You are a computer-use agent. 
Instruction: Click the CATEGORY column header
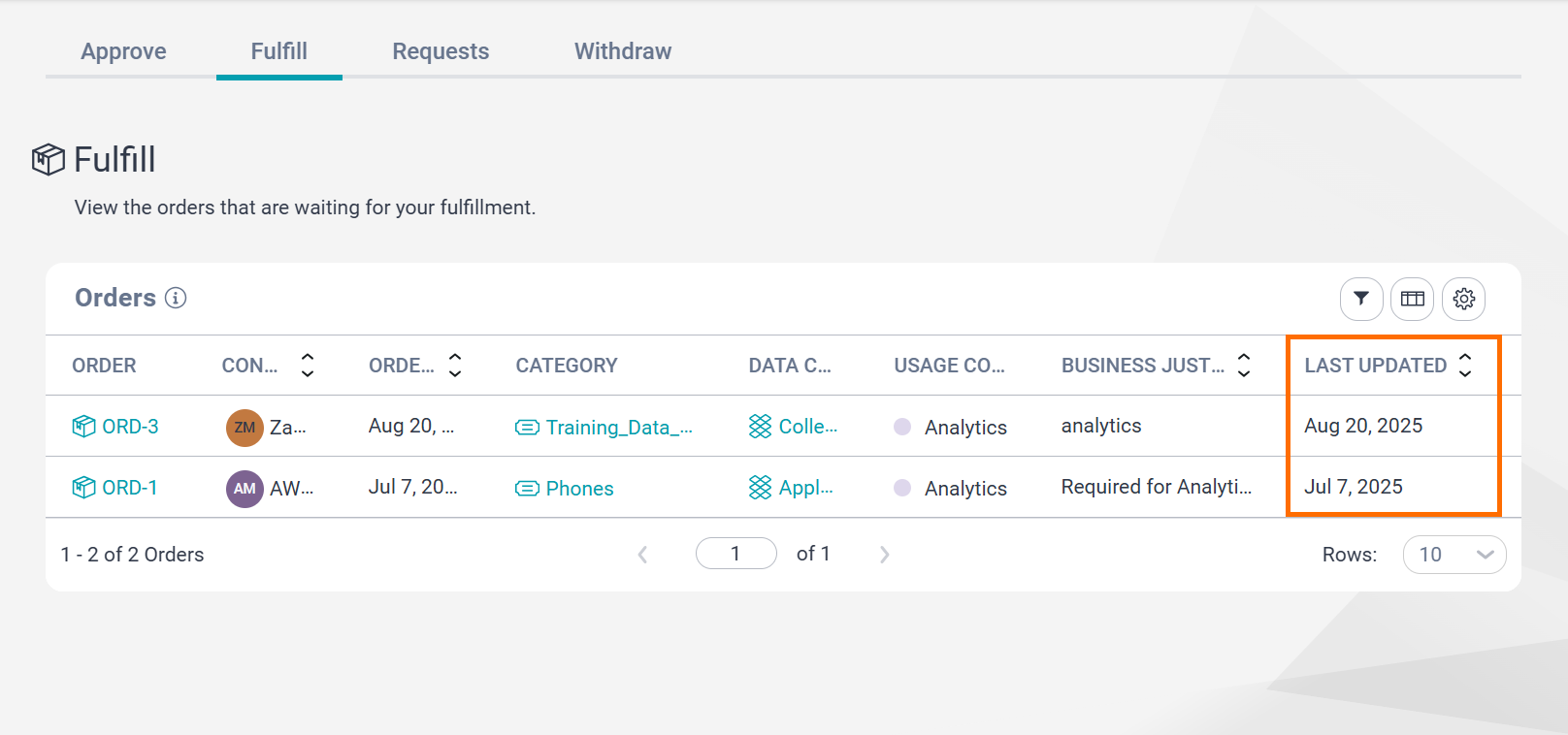[x=567, y=366]
